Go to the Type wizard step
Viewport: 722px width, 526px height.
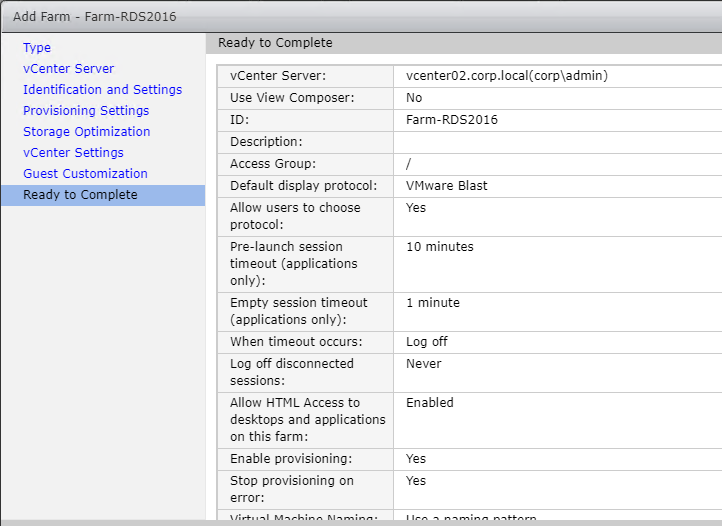37,47
